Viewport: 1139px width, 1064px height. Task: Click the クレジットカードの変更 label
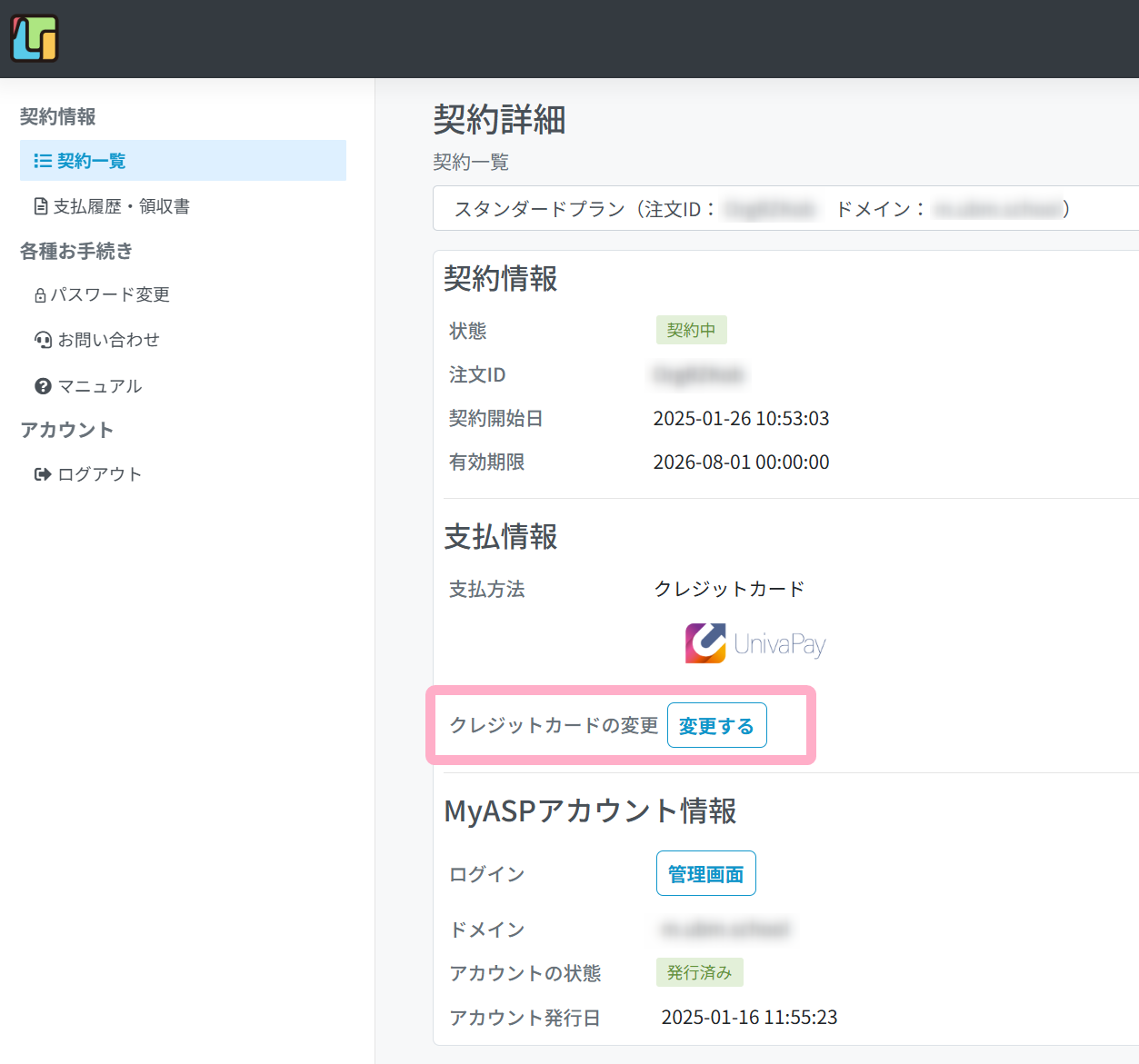click(555, 725)
